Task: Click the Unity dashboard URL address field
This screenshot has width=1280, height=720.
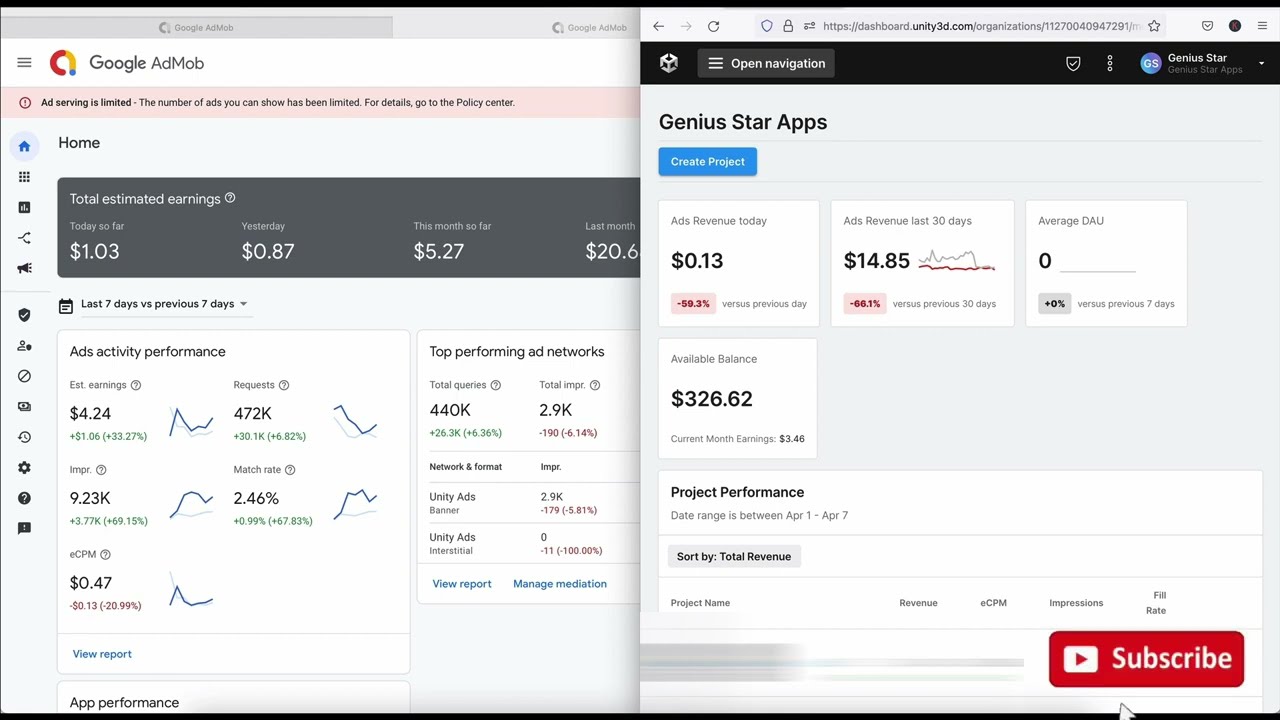Action: point(981,26)
